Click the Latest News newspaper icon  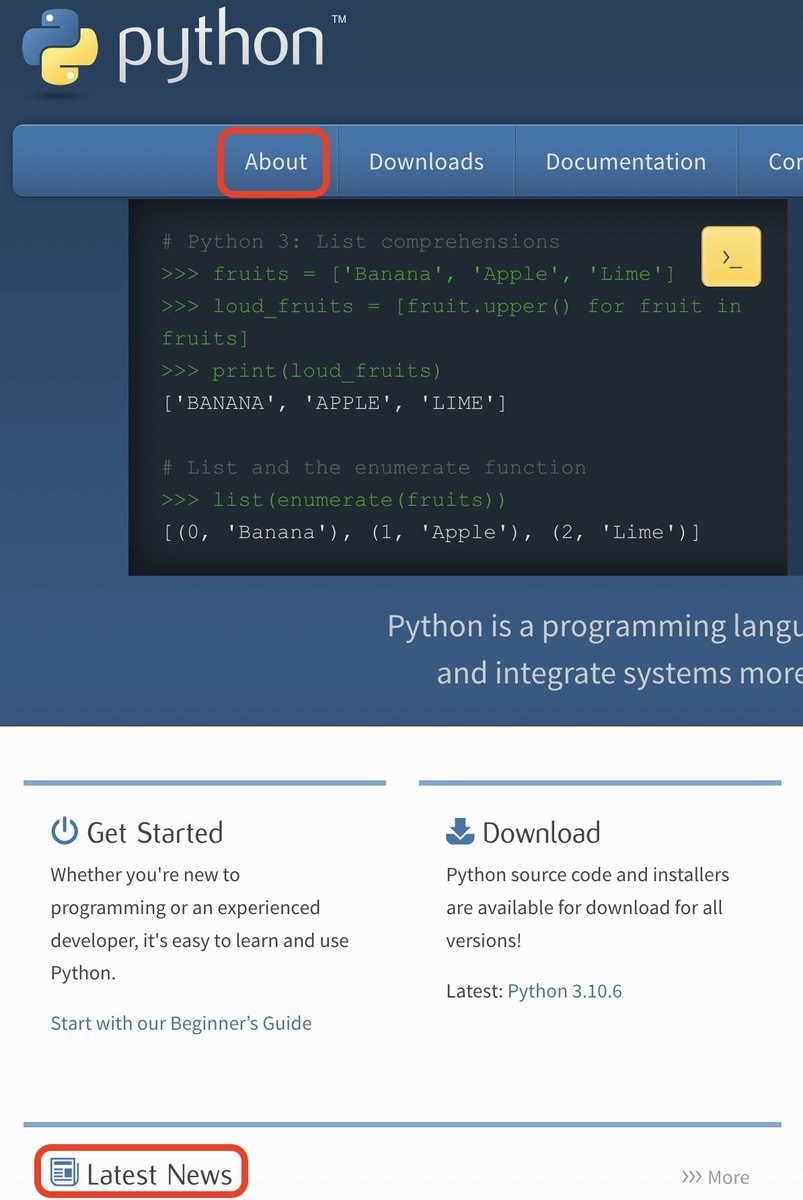64,1173
